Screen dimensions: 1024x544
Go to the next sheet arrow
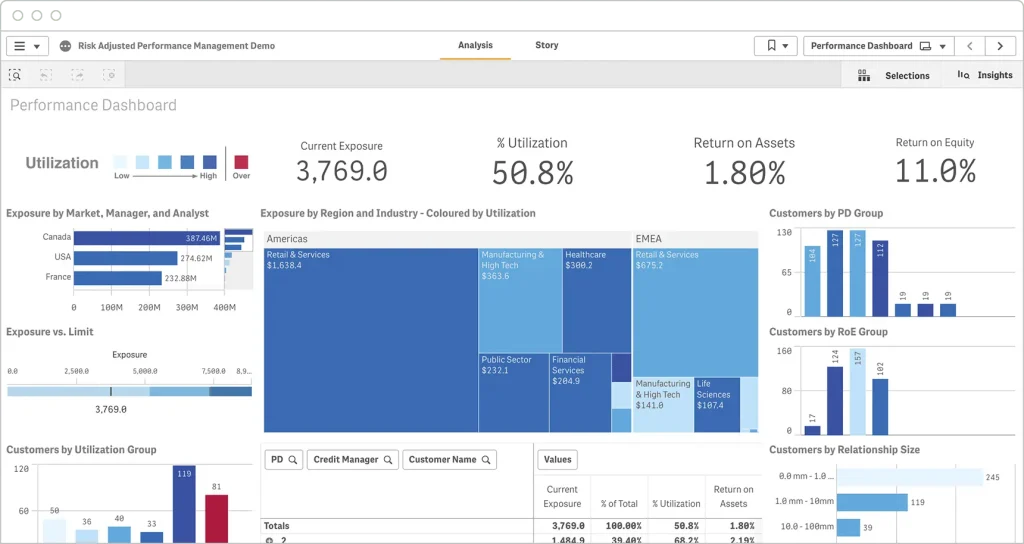pos(1000,46)
